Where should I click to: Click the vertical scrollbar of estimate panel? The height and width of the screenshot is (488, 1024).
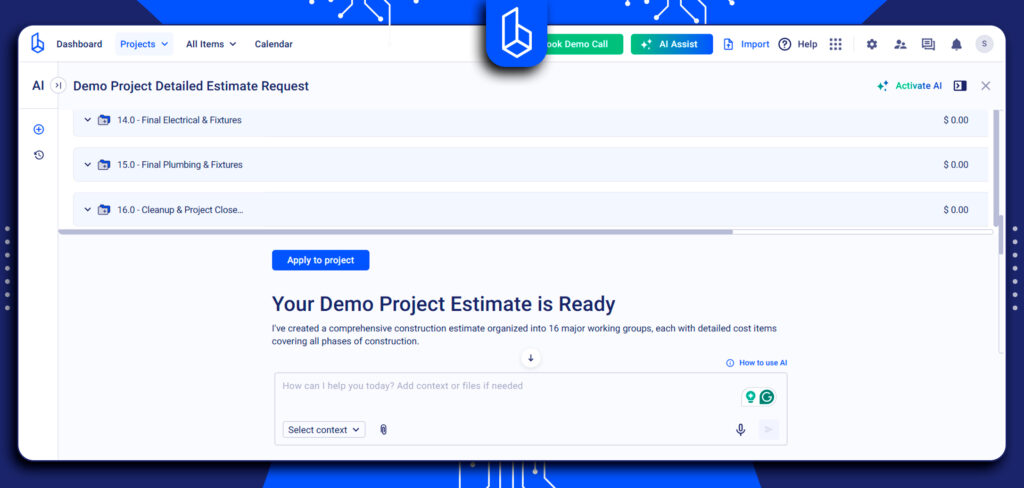point(996,167)
